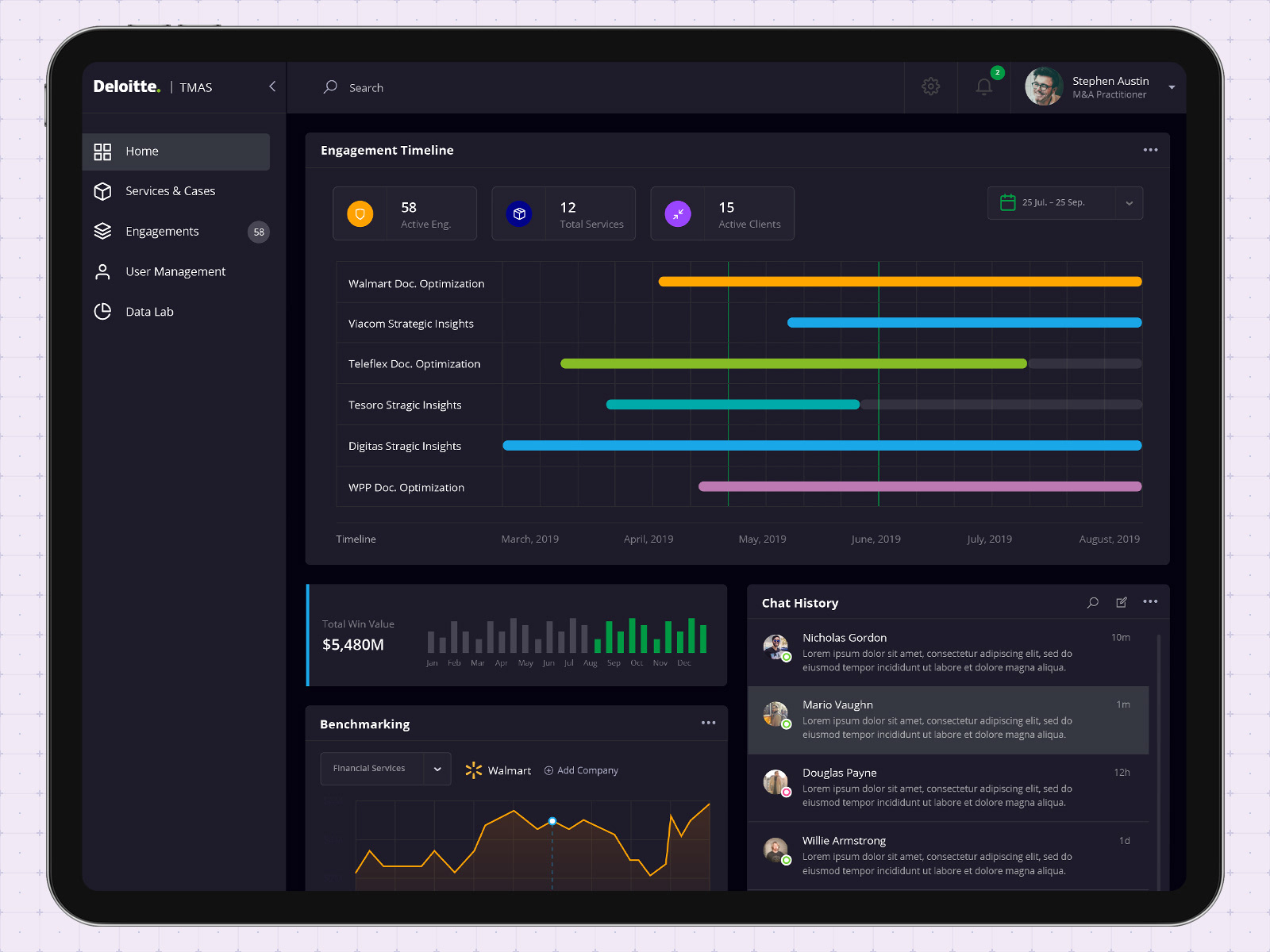The height and width of the screenshot is (952, 1270).
Task: Click Stephen Austin's profile photo
Action: [x=1044, y=86]
